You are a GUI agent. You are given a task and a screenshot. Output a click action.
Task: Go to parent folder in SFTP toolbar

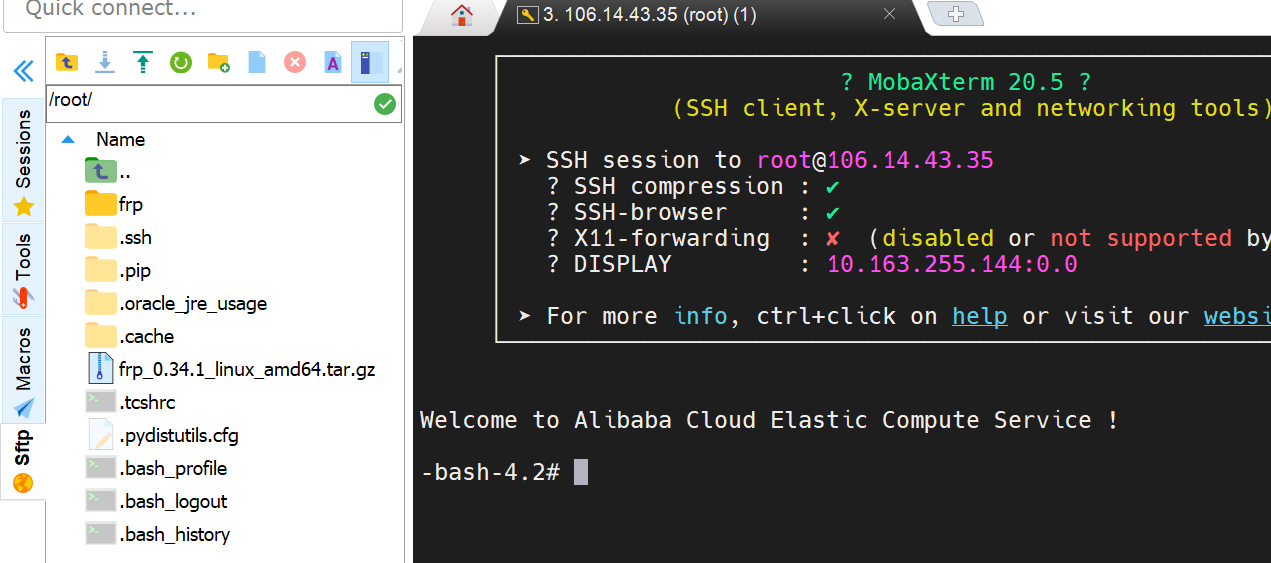(x=67, y=62)
